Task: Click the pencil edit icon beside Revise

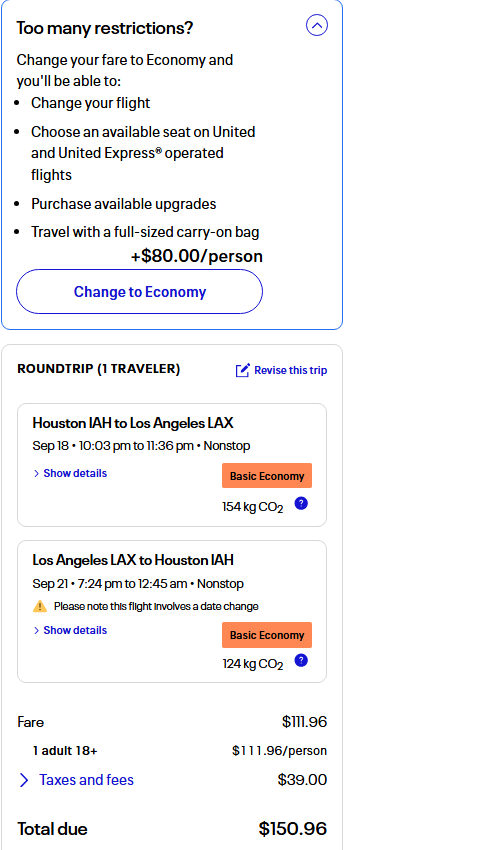Action: (242, 370)
